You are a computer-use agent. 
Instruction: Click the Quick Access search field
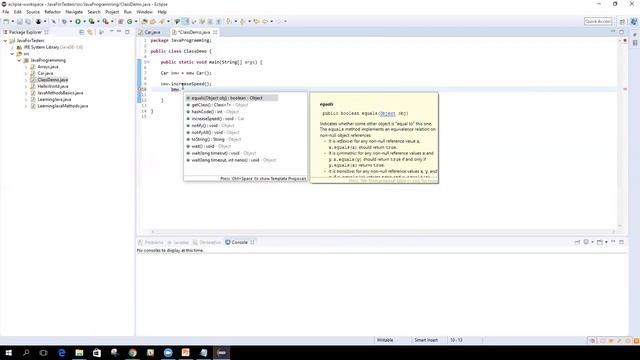(x=598, y=21)
